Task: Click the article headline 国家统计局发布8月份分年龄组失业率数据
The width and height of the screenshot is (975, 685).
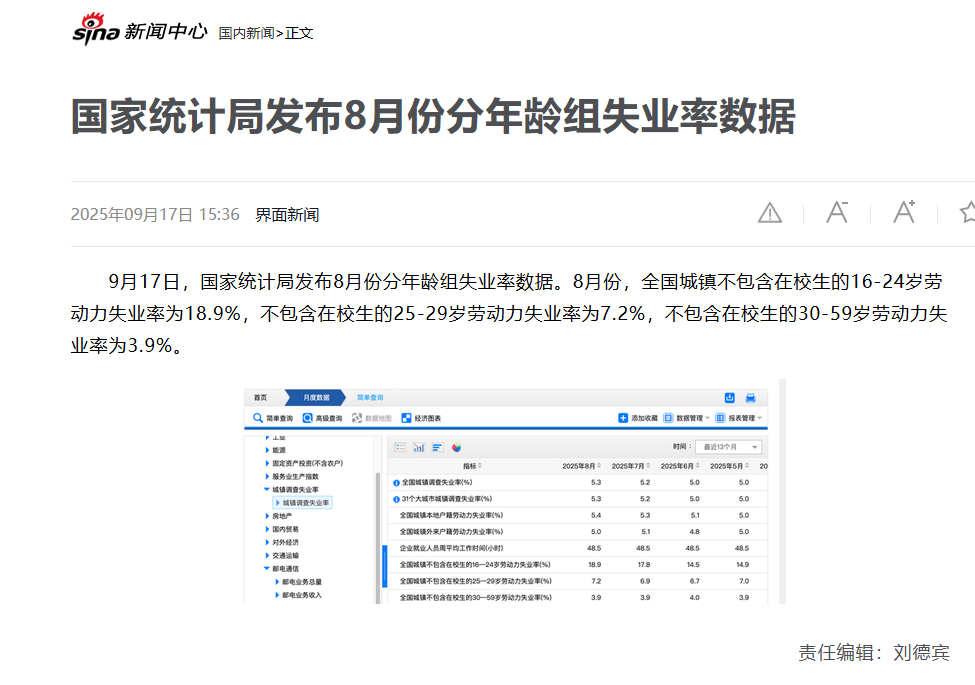Action: (x=433, y=117)
